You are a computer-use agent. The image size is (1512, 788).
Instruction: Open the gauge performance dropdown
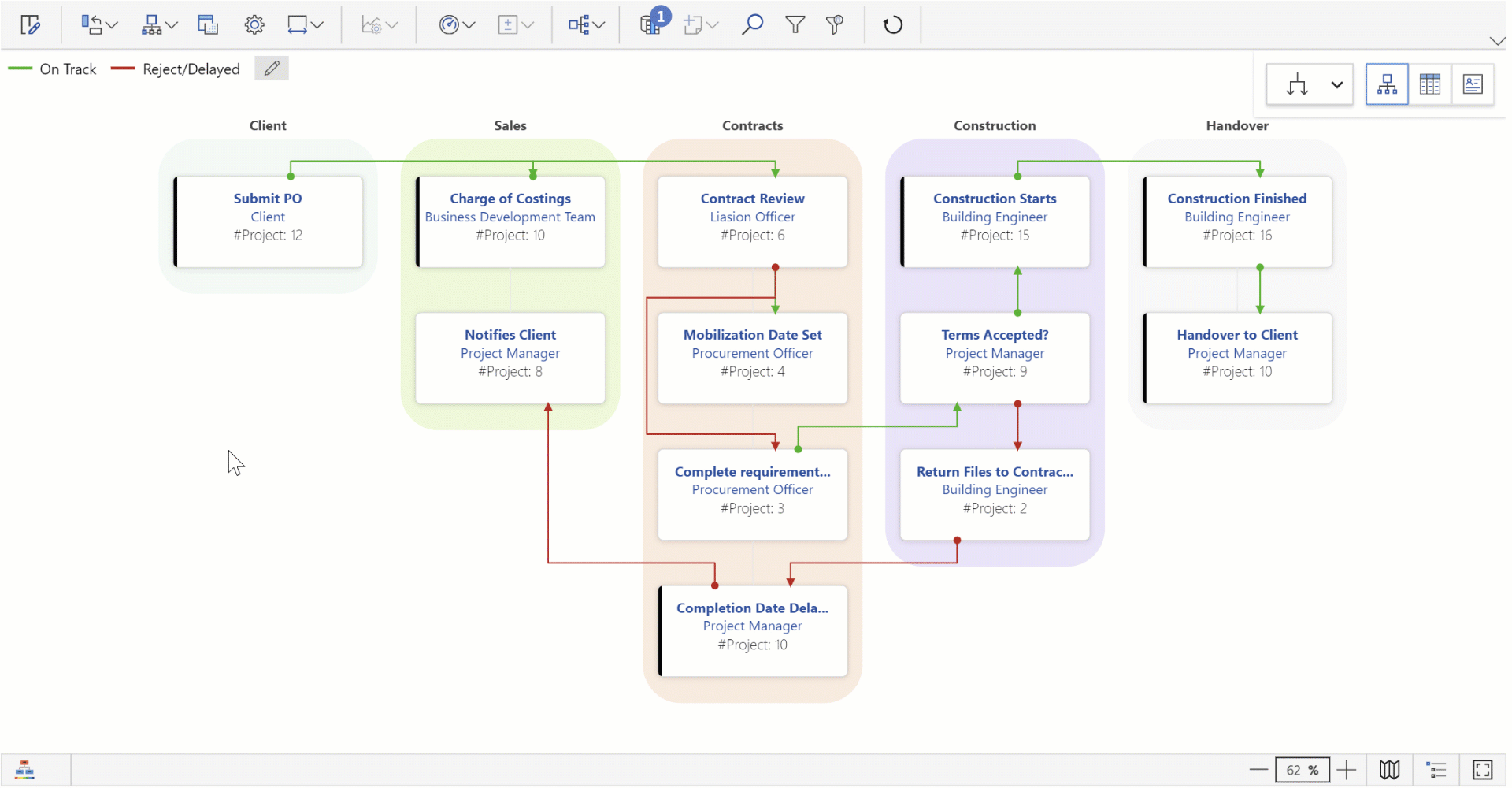pos(457,24)
